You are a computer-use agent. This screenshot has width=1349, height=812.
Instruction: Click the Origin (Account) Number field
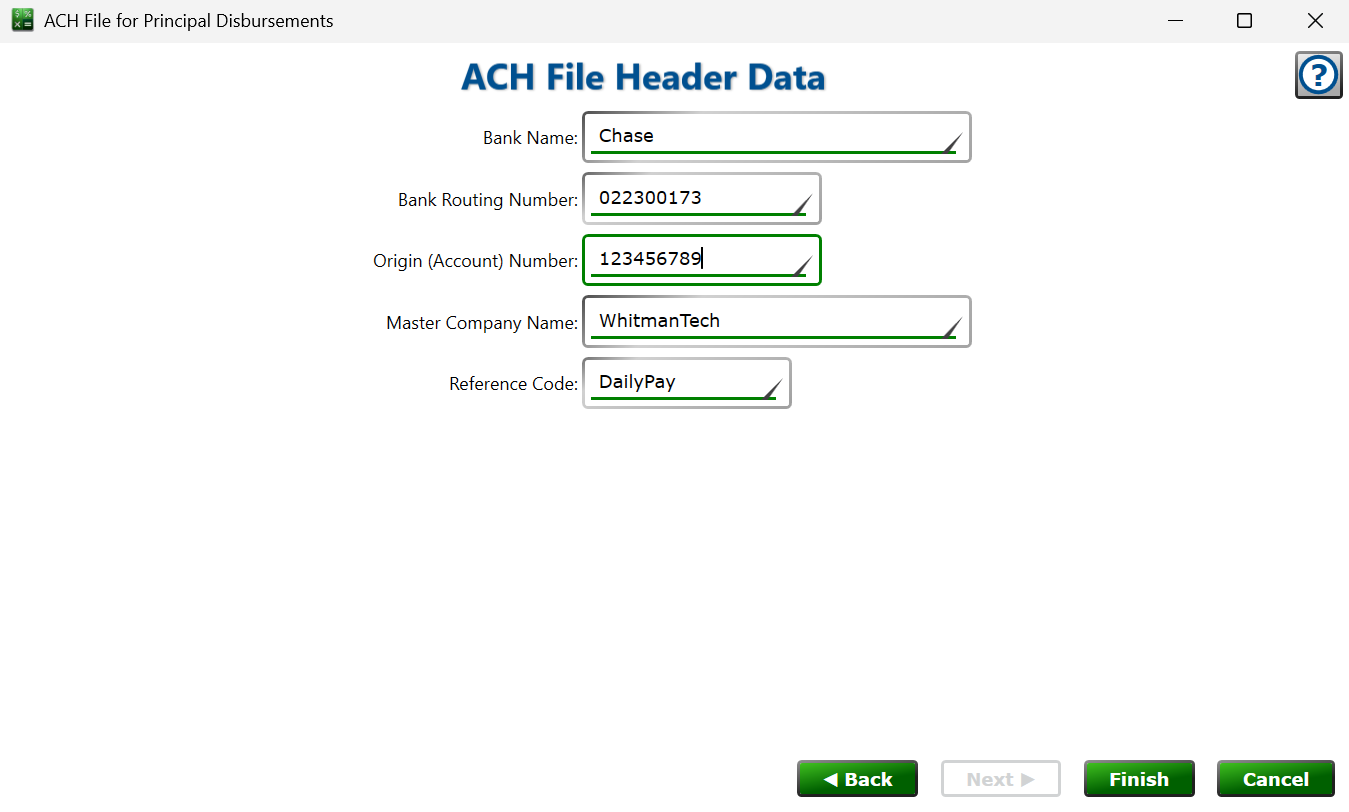click(702, 260)
